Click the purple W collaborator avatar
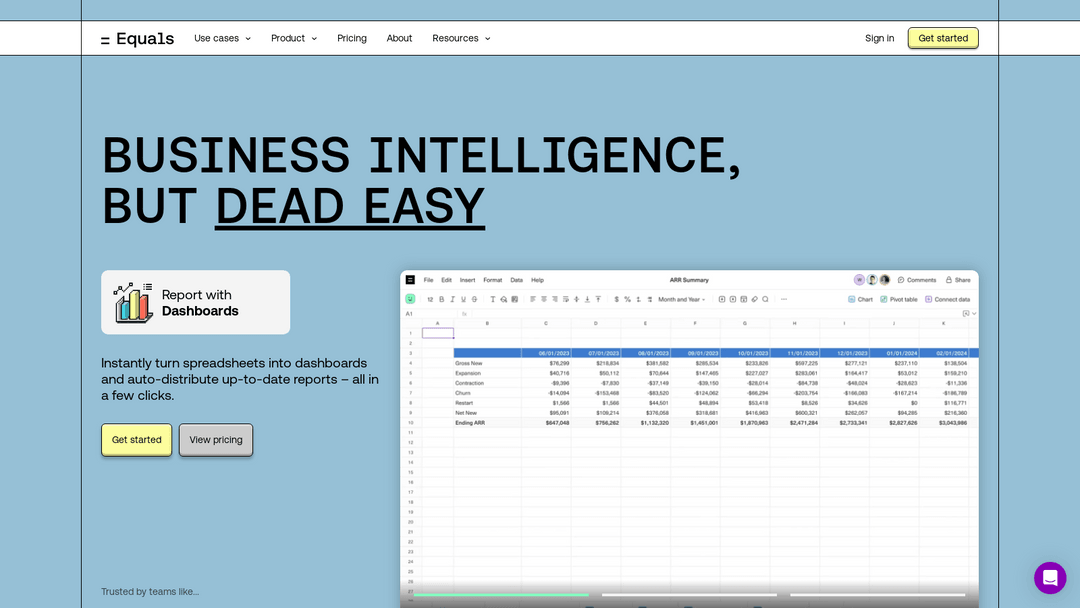 859,280
